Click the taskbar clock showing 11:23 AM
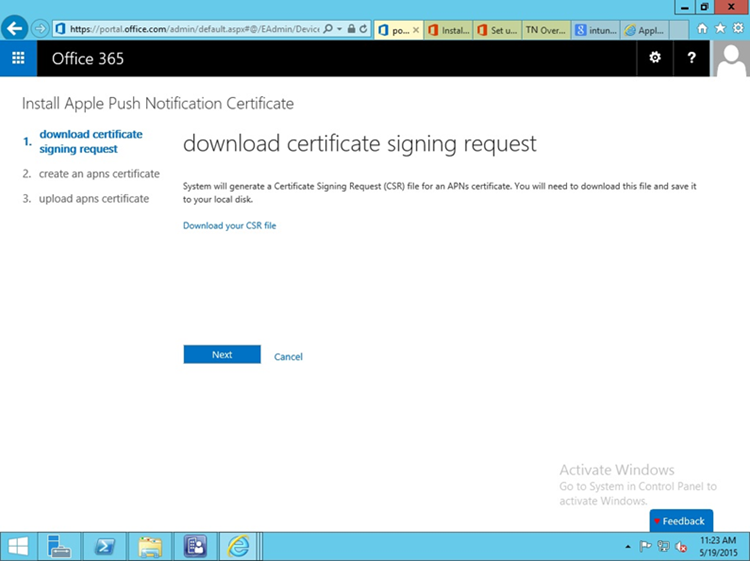Screen dimensions: 750x561 point(717,546)
